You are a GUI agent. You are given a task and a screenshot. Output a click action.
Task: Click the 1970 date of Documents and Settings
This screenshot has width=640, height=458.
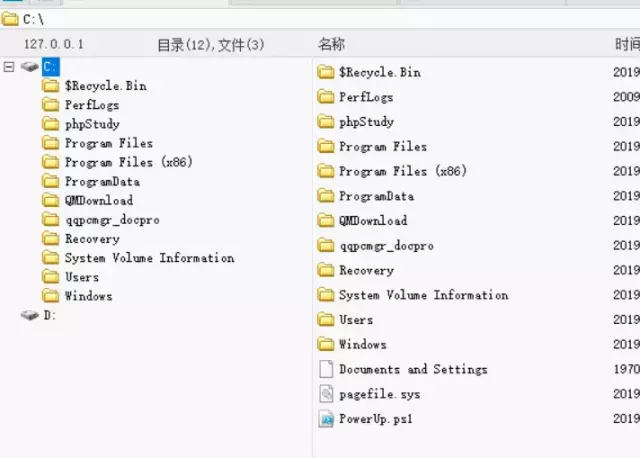[x=627, y=369]
